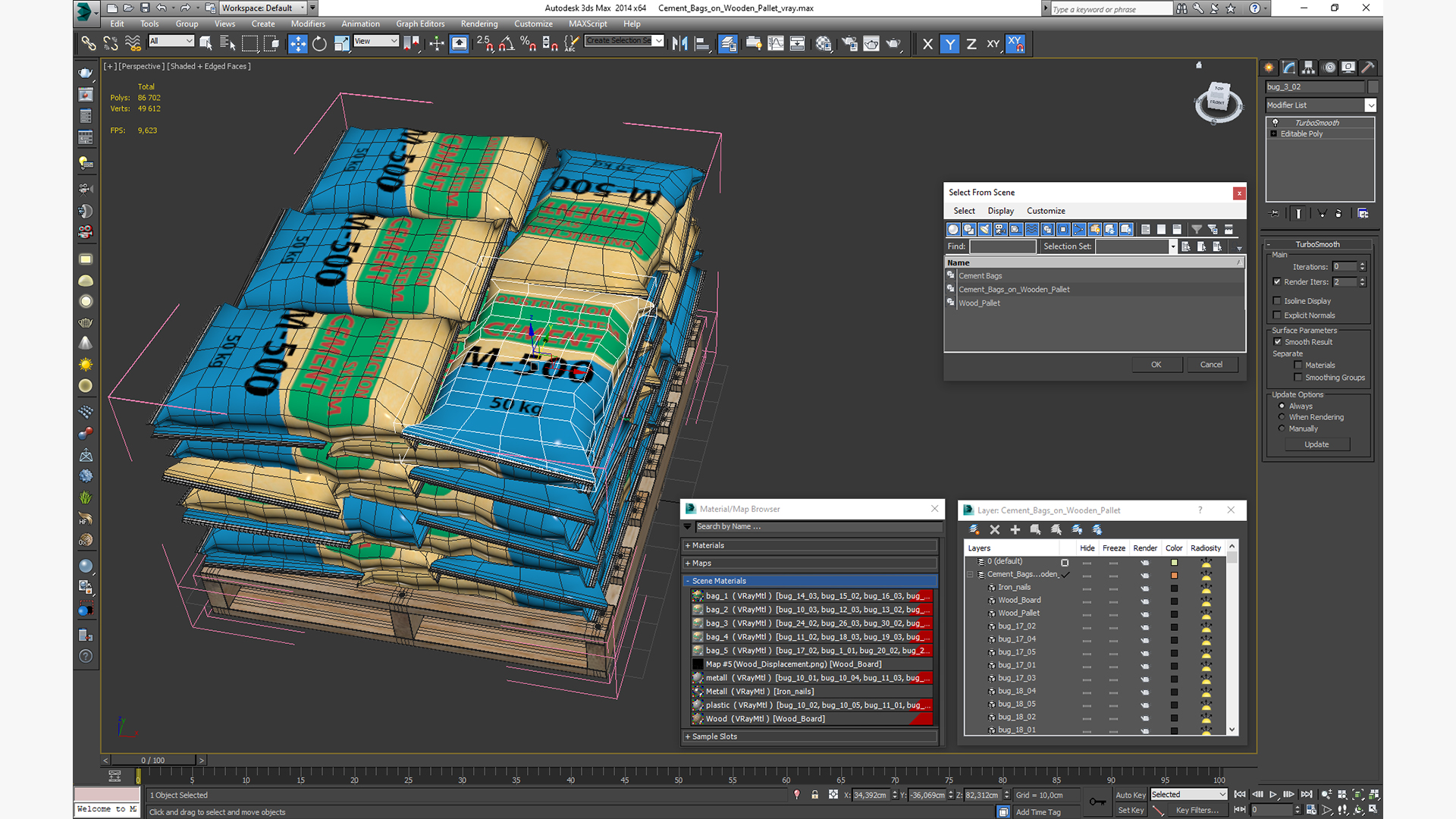Viewport: 1456px width, 819px height.
Task: Expand Sample Slots group in Material Browser
Action: 810,736
